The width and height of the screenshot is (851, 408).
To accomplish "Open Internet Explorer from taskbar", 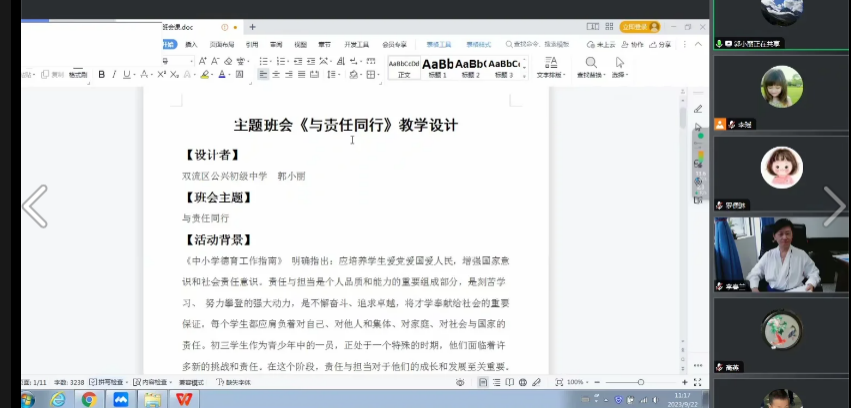I will click(58, 400).
